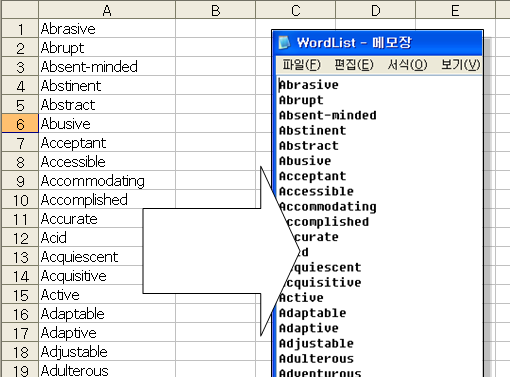Open the 편집(E) menu in Notepad
The width and height of the screenshot is (510, 377).
pyautogui.click(x=354, y=65)
